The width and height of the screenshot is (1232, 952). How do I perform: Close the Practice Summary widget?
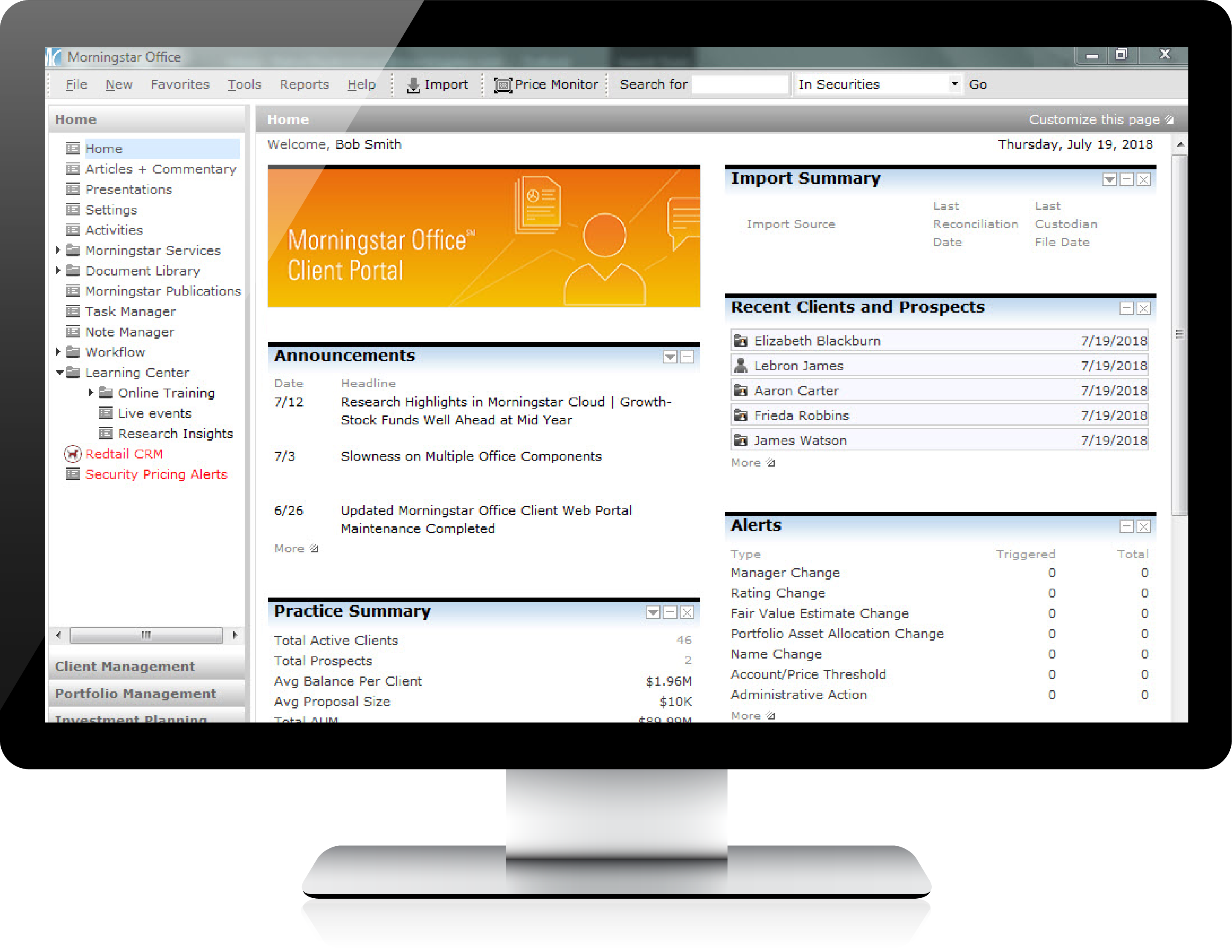(x=687, y=612)
